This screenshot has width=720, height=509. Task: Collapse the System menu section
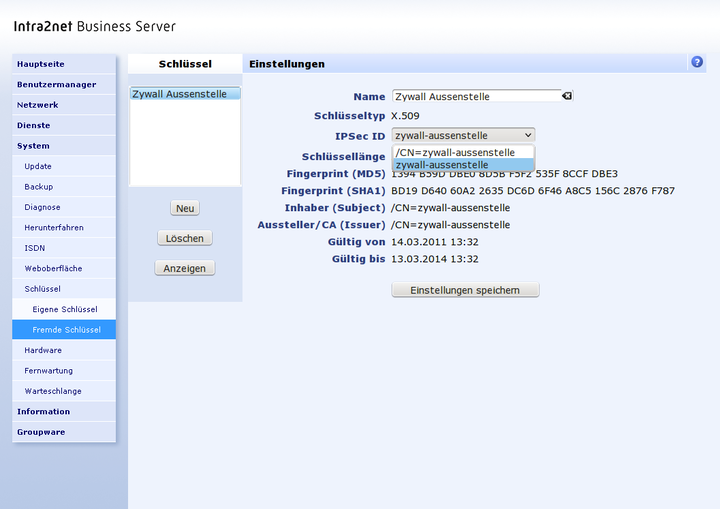[x=64, y=146]
